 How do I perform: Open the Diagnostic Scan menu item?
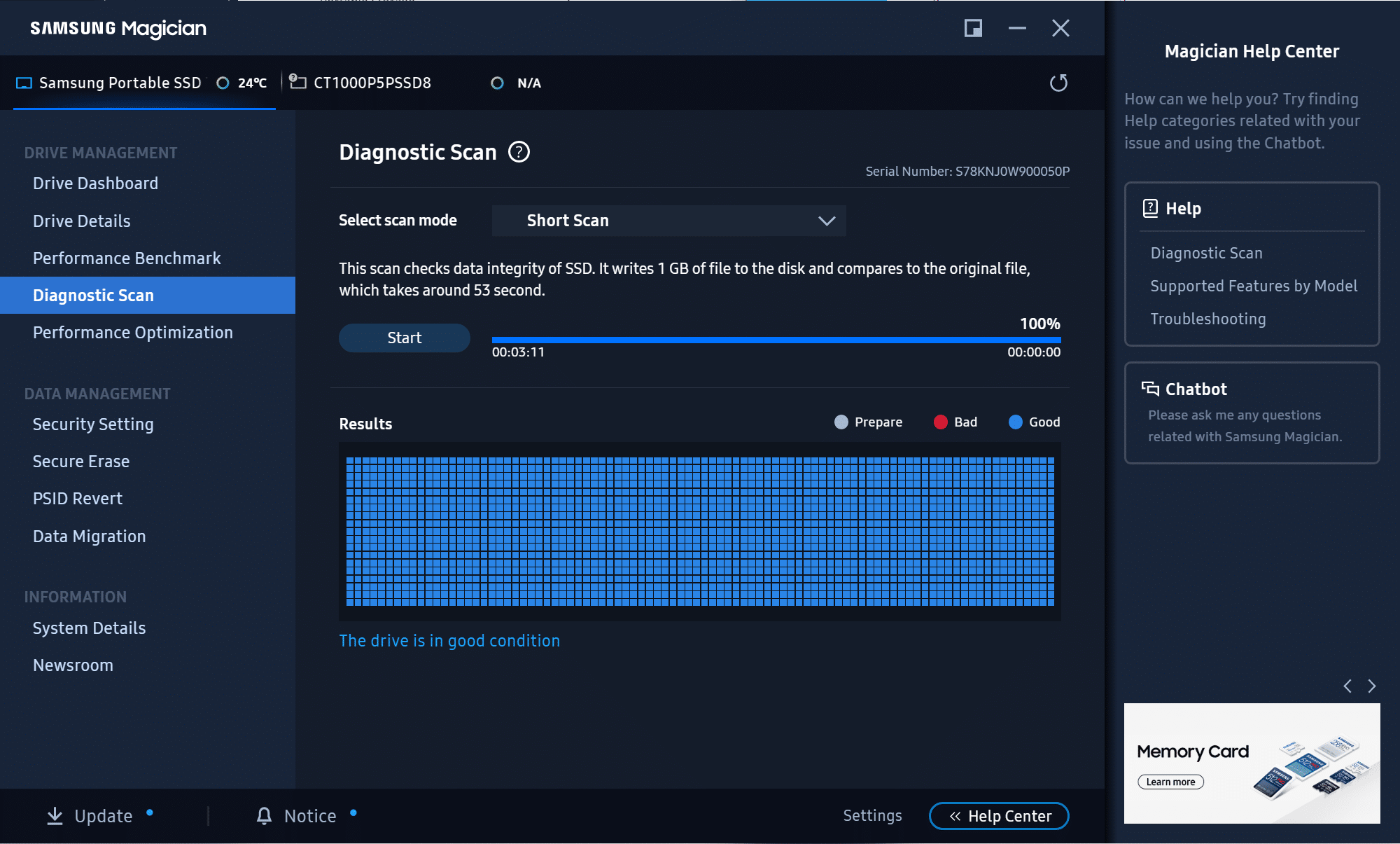(x=93, y=295)
